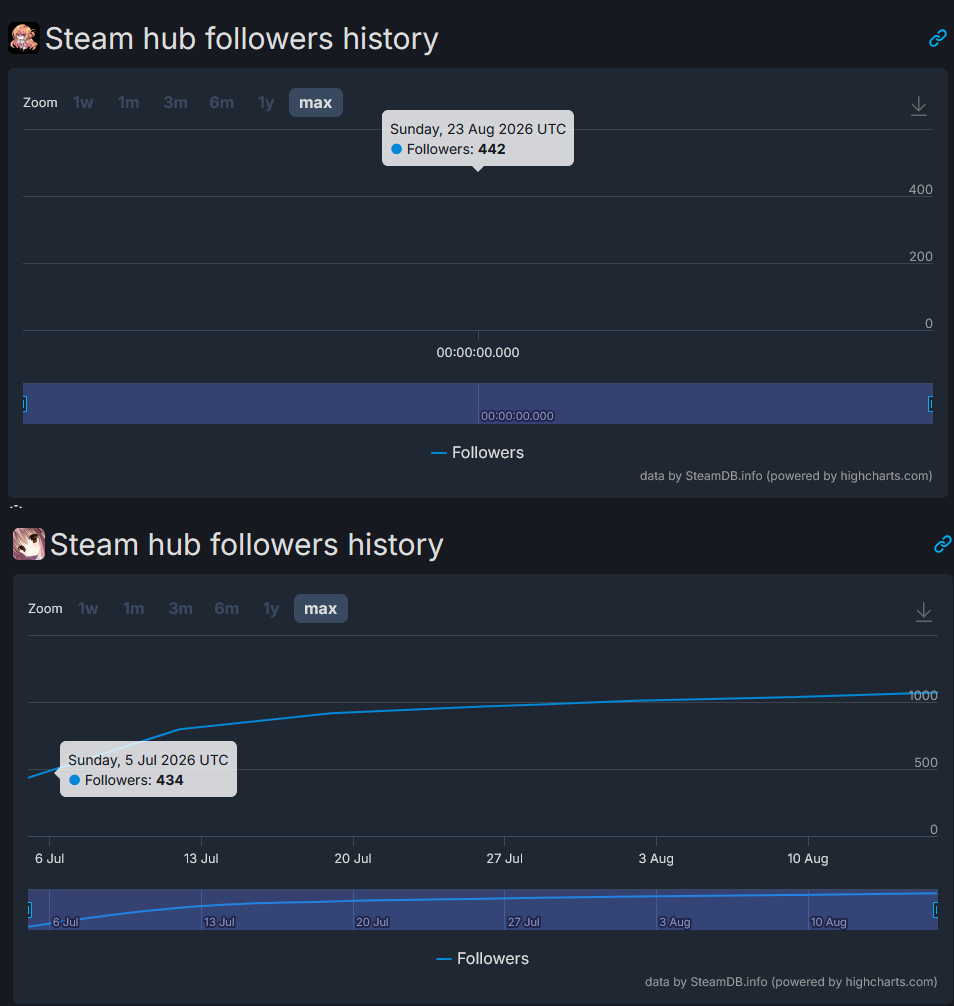
Task: Click the 13 Jul axis label in bottom chart
Action: tap(201, 858)
